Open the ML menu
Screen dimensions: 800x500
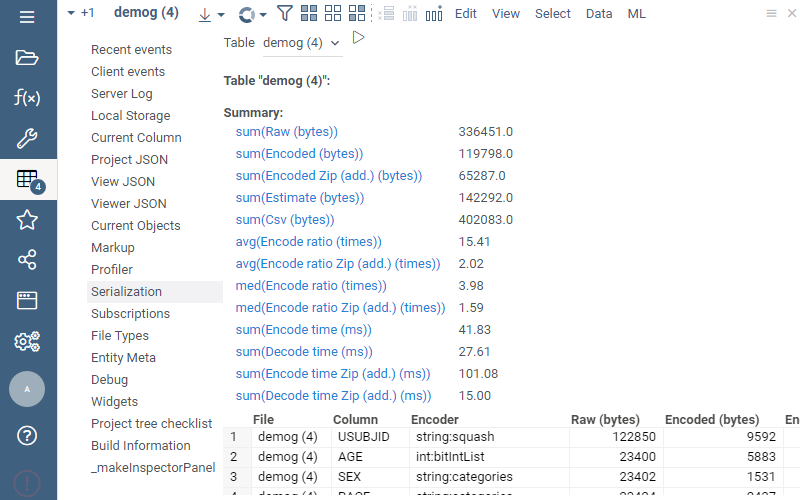pos(636,14)
